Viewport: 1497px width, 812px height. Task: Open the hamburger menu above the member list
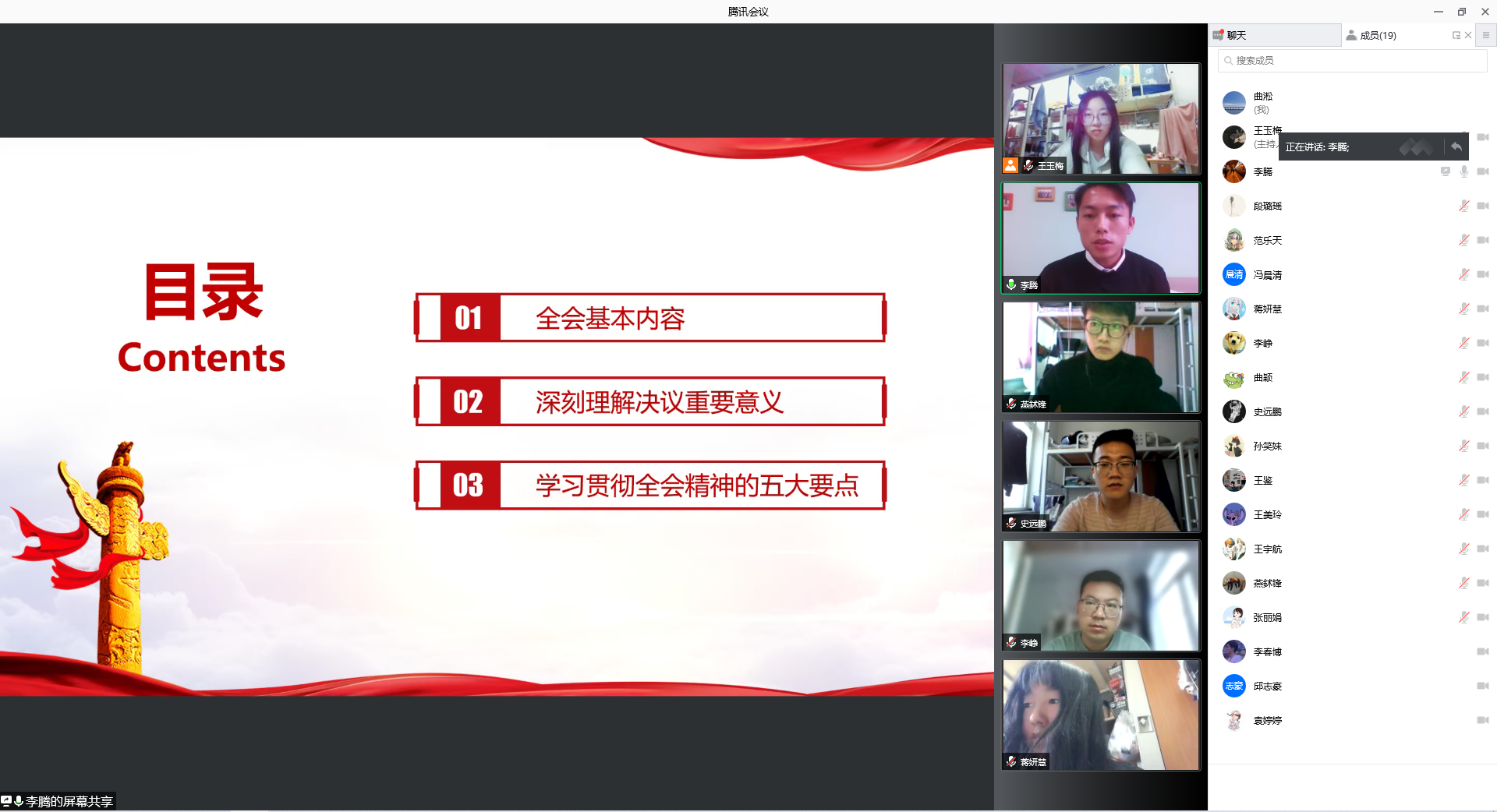click(1485, 35)
